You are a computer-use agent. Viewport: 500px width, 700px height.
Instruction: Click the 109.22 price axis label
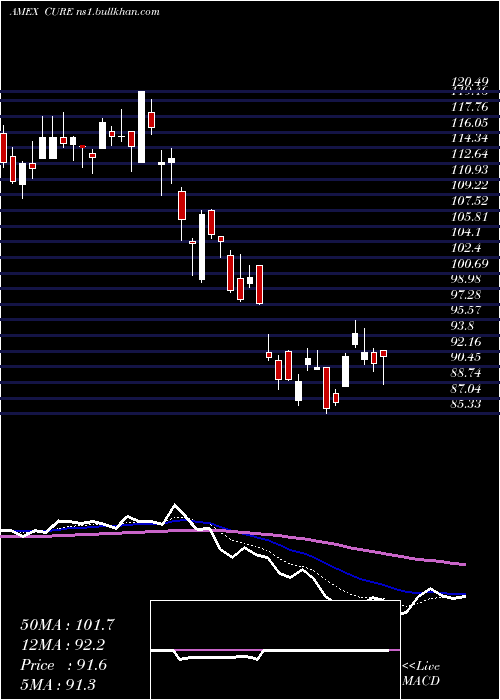470,185
